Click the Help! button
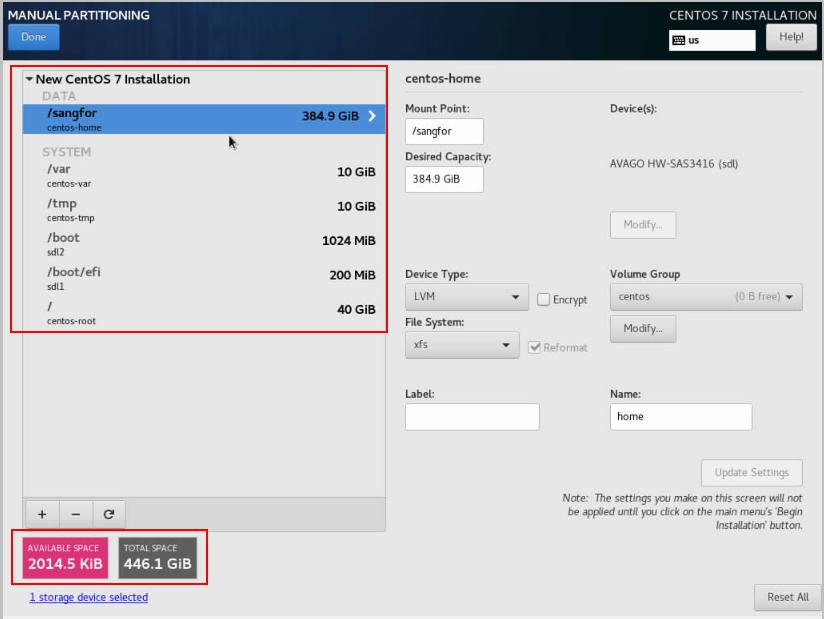The image size is (824, 619). tap(791, 37)
